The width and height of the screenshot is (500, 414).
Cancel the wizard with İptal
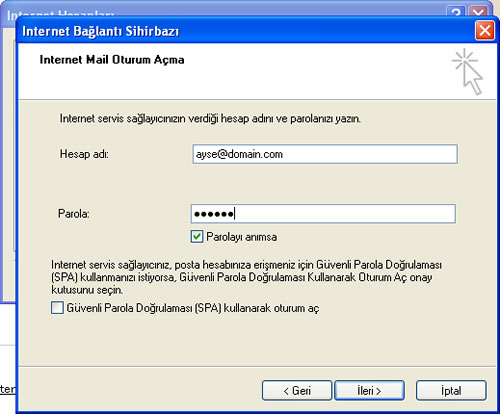coord(451,390)
